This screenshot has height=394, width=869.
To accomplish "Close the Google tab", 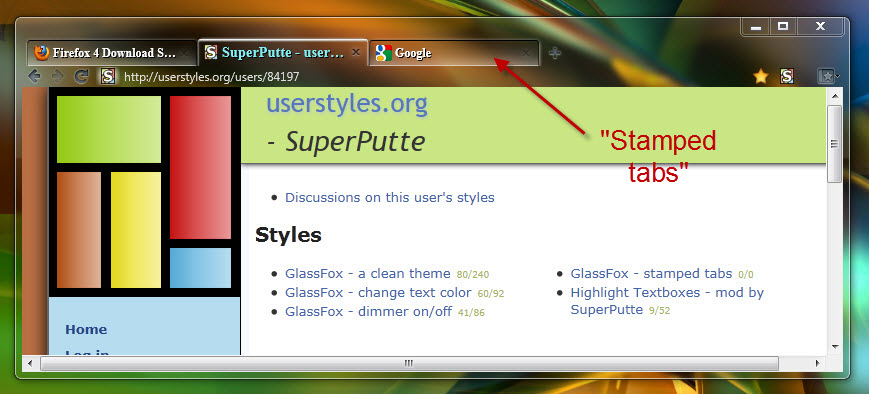I will [526, 53].
